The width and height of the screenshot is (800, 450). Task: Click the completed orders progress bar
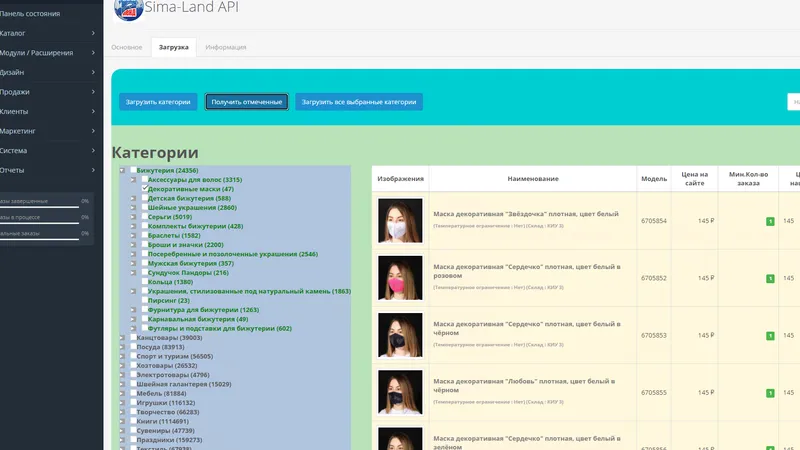[x=39, y=207]
